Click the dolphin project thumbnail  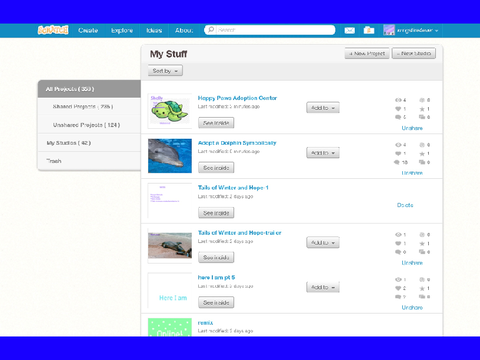(x=170, y=156)
